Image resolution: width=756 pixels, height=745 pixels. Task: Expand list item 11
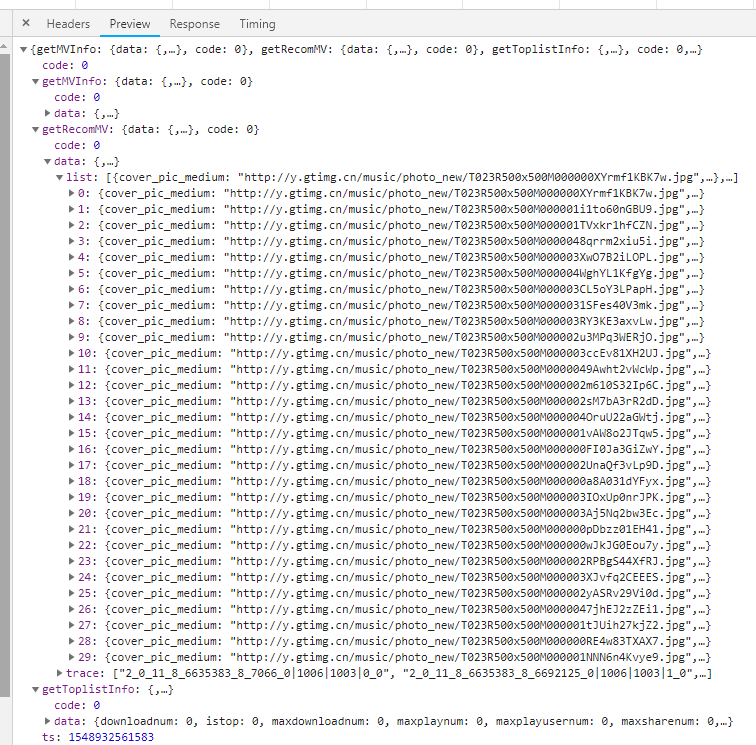tap(71, 369)
